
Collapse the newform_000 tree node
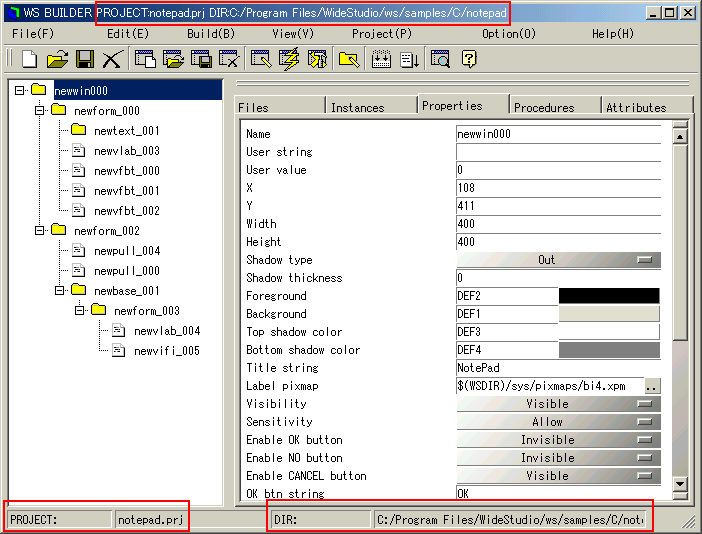coord(41,110)
